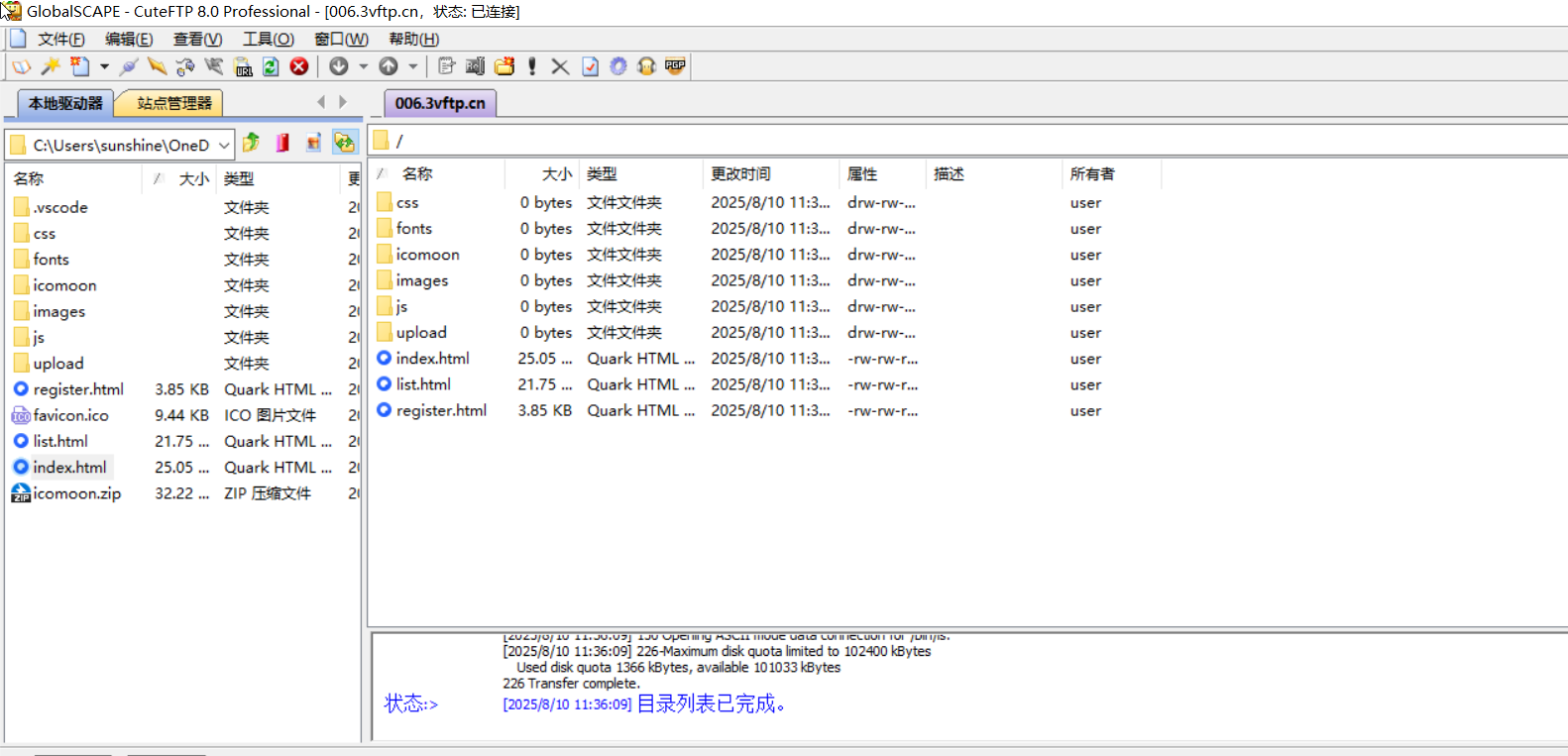Open the 查看(V) menu
1568x756 pixels.
[197, 39]
